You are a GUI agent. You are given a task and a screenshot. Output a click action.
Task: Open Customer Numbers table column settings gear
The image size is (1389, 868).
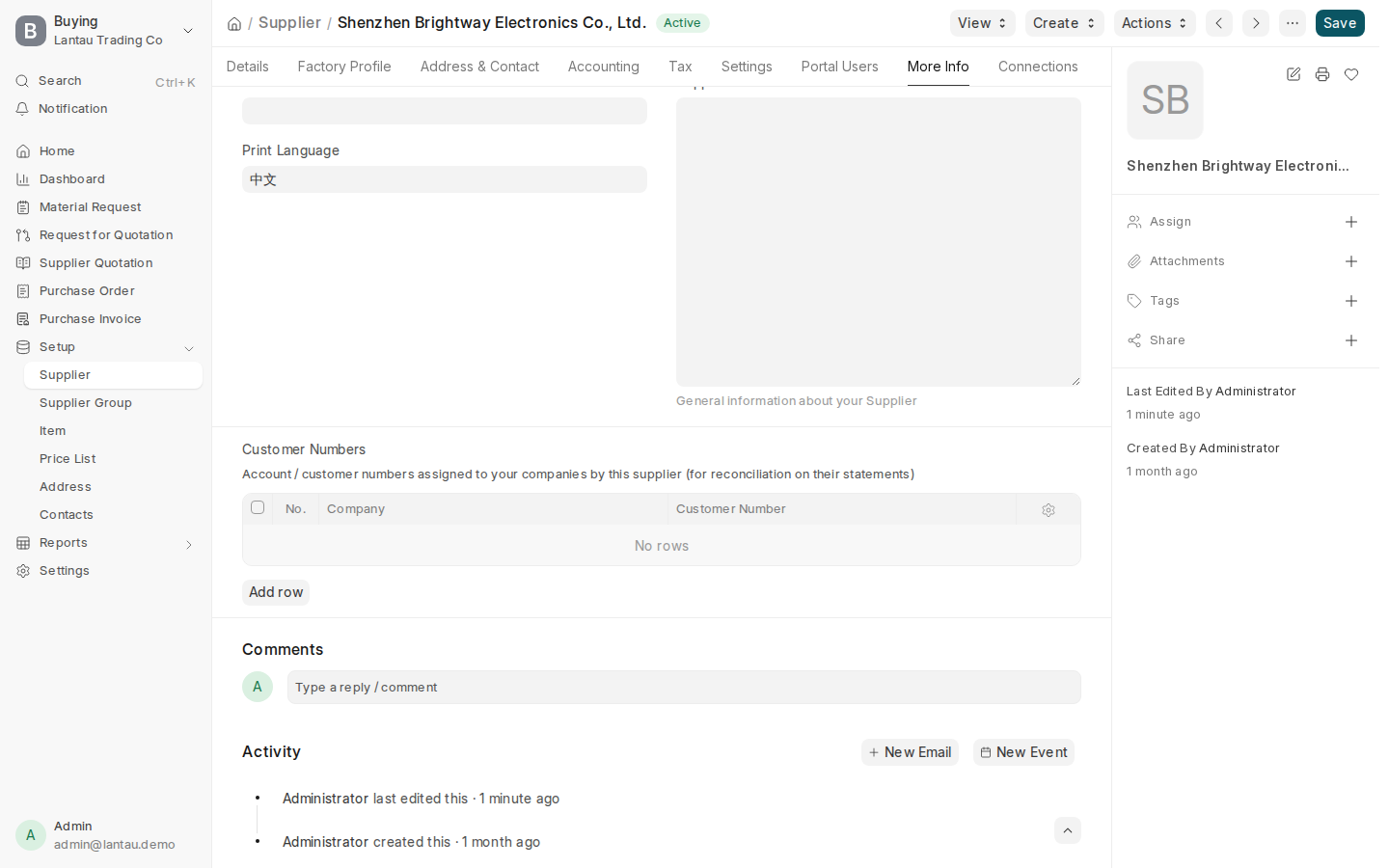coord(1049,510)
